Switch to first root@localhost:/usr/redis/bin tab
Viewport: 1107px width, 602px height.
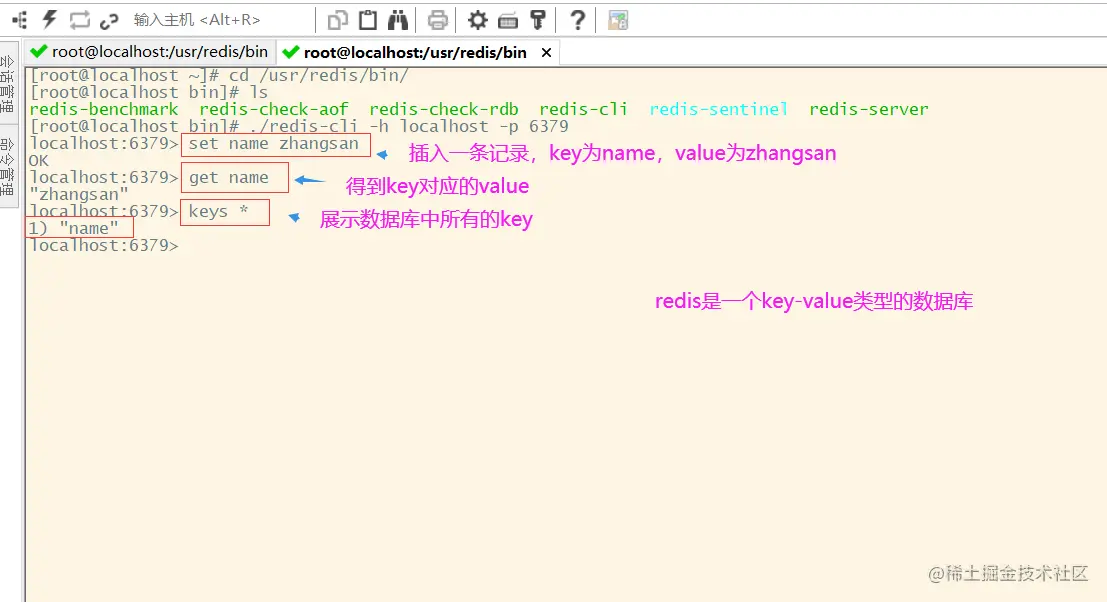pos(150,52)
